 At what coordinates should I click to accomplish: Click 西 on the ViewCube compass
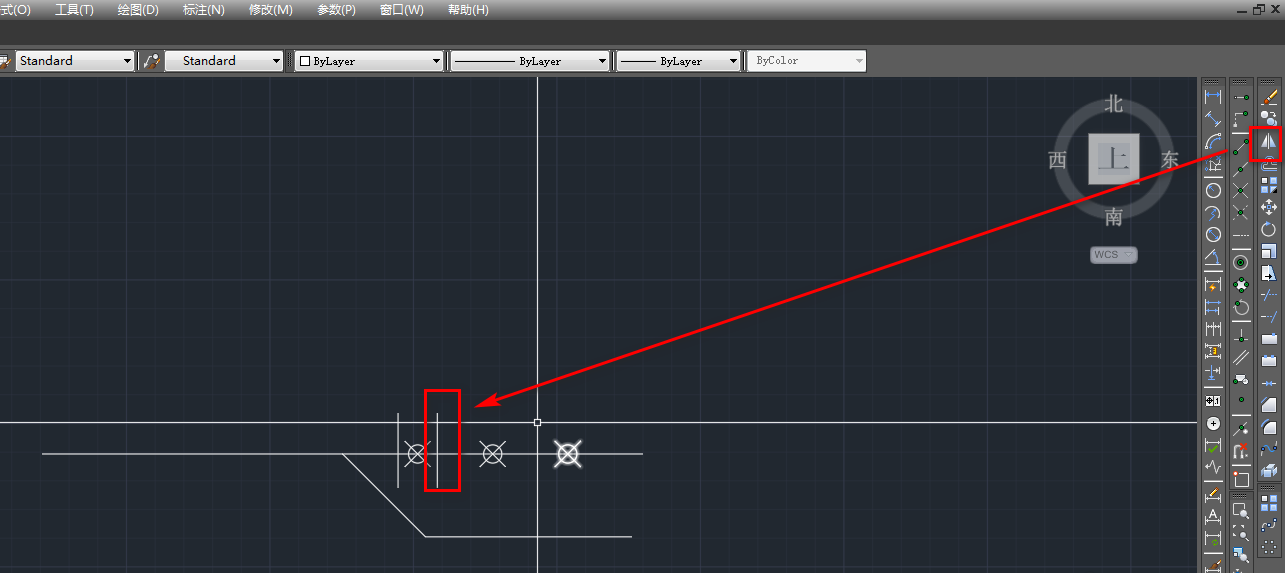pos(1057,160)
